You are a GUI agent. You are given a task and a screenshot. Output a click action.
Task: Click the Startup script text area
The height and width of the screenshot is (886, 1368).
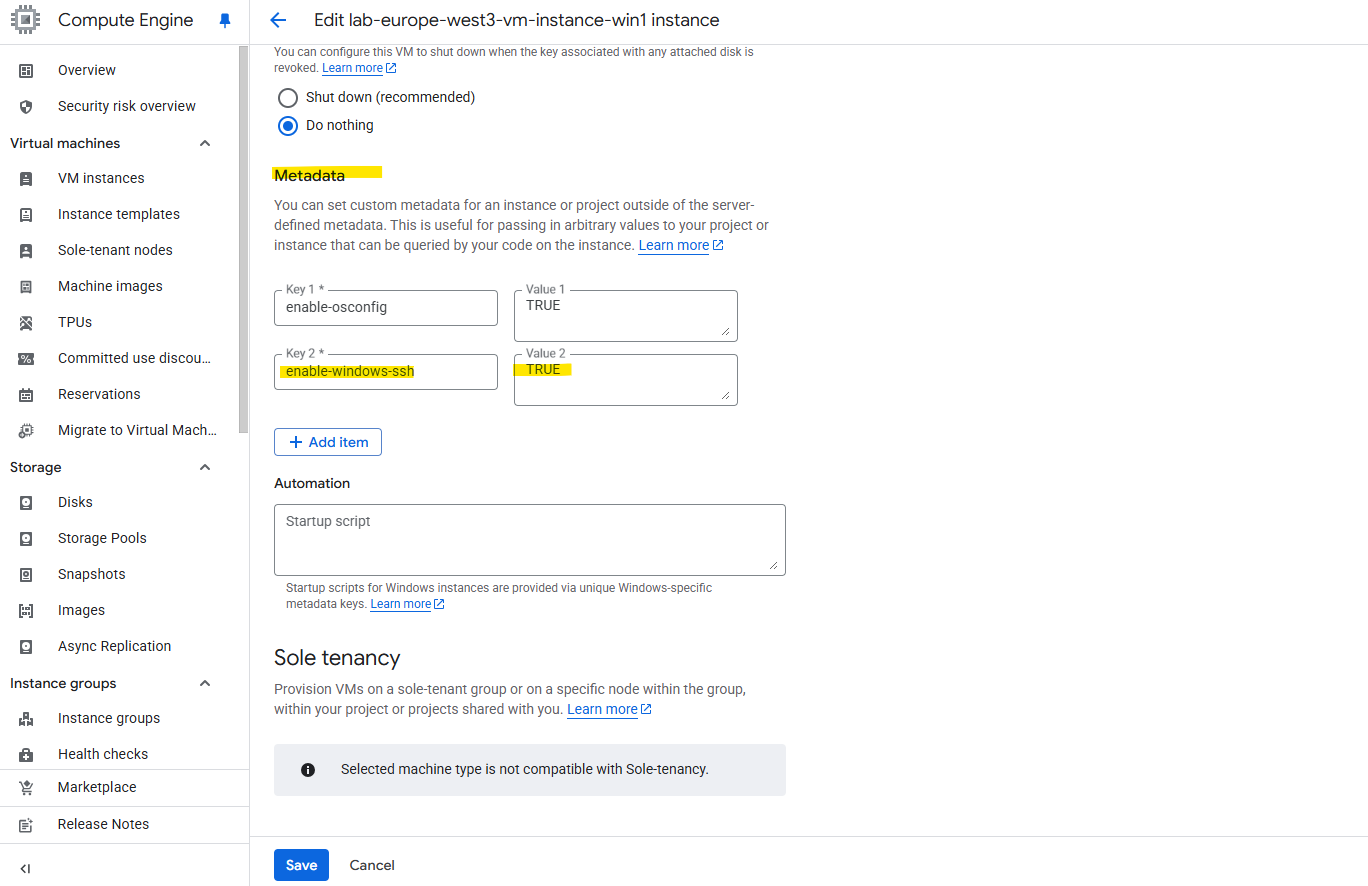pyautogui.click(x=530, y=540)
